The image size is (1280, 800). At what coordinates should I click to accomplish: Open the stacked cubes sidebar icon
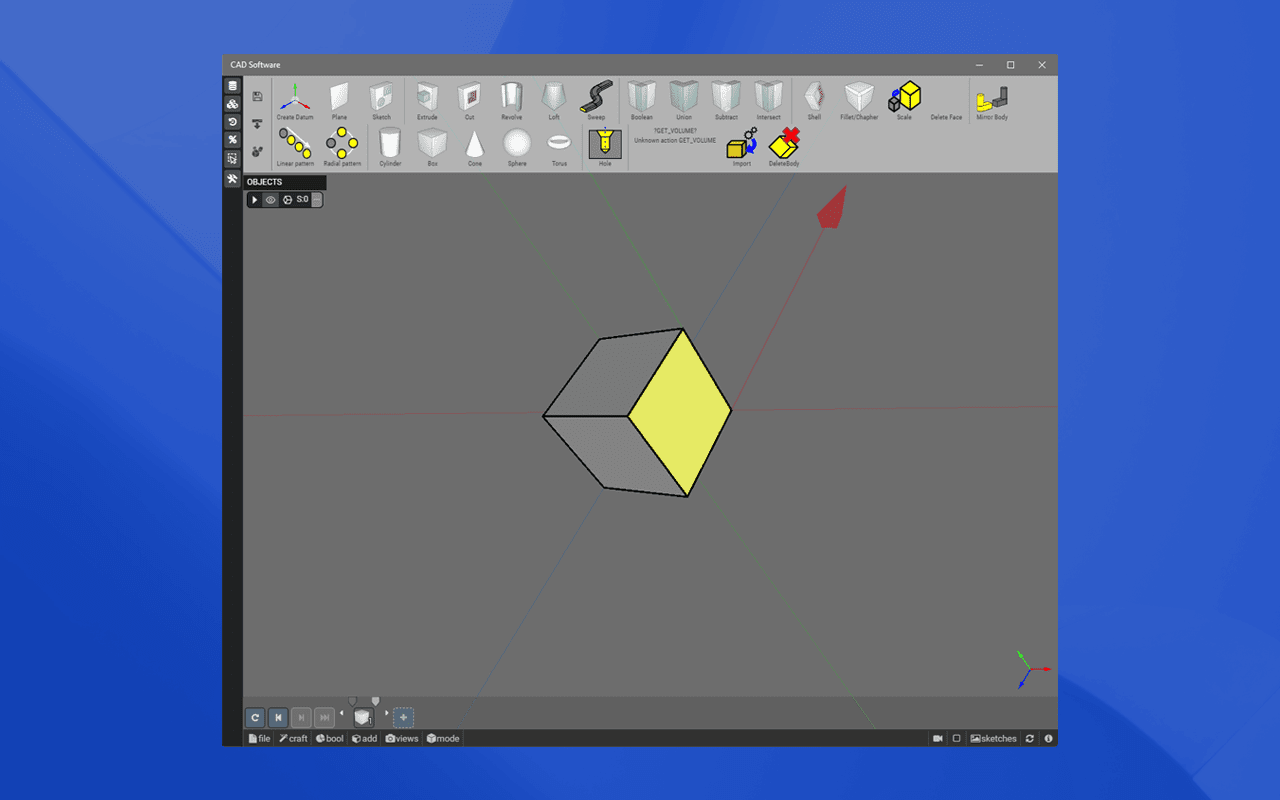click(232, 104)
